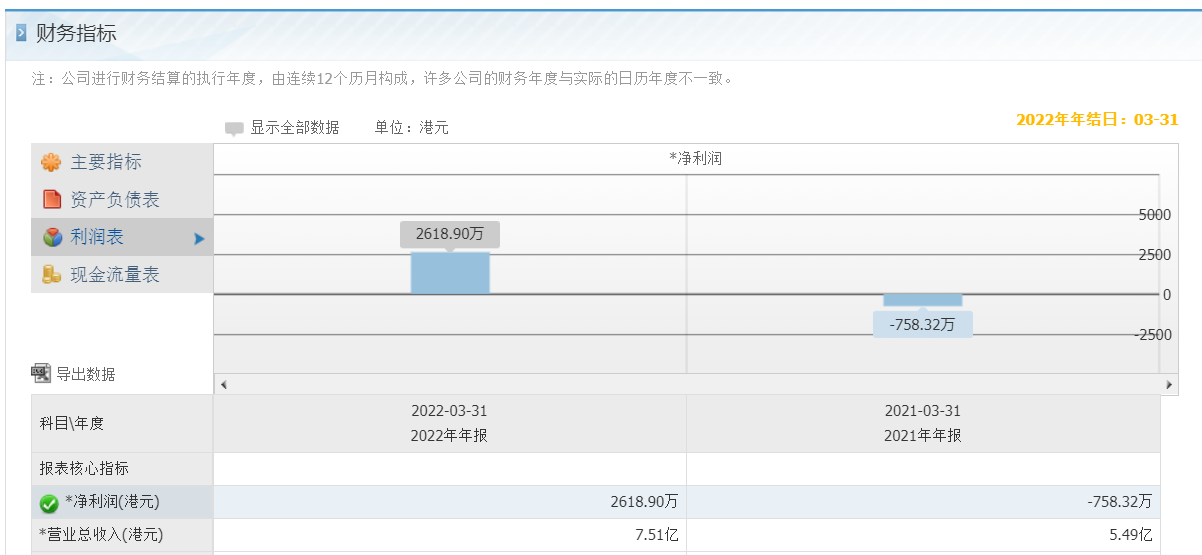1202x555 pixels.
Task: Toggle the green check beside 净利润
Action: pos(49,503)
